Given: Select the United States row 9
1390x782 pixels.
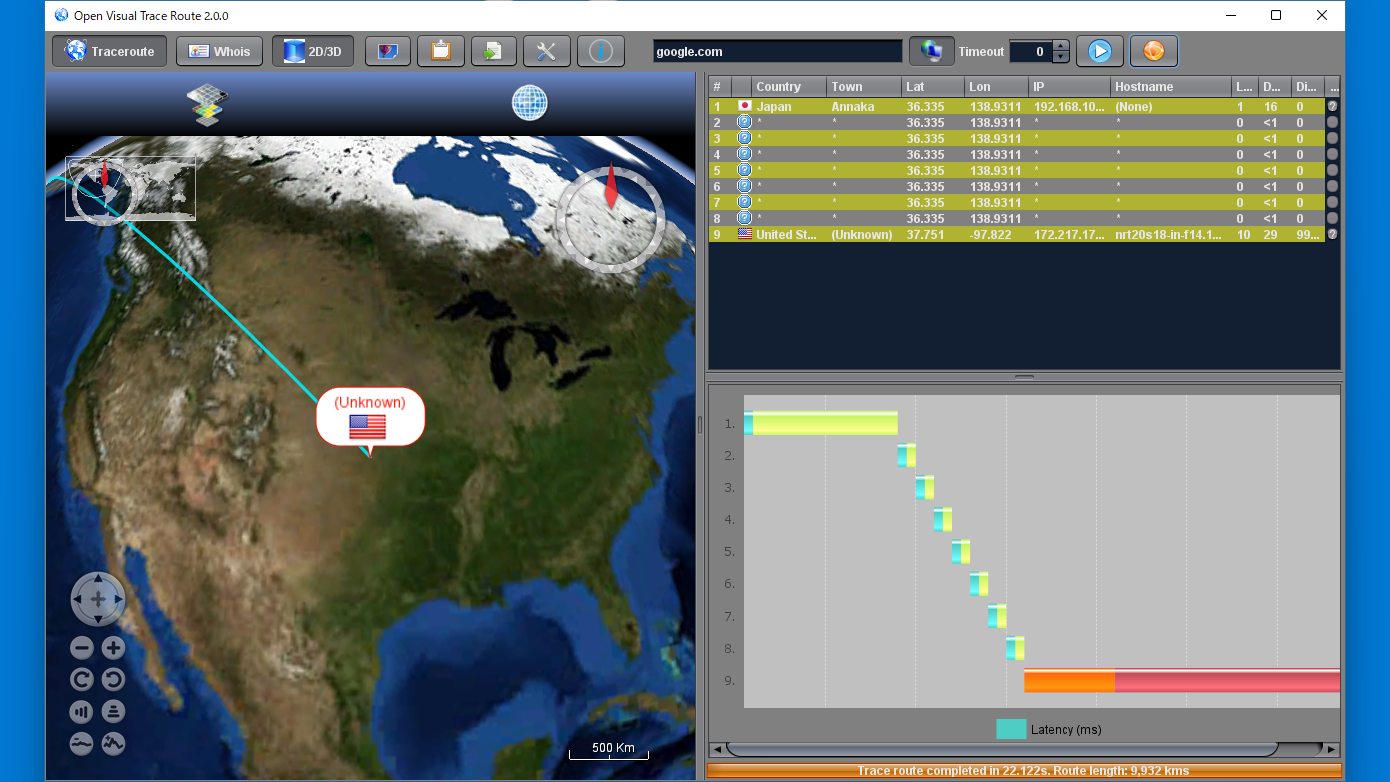Looking at the screenshot, I should (x=1024, y=234).
